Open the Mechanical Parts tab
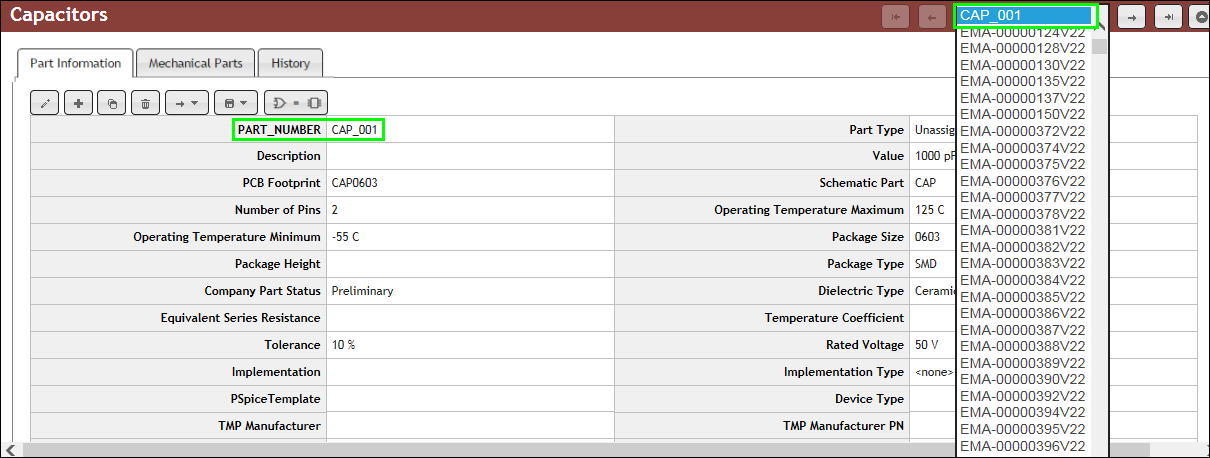 [x=195, y=63]
